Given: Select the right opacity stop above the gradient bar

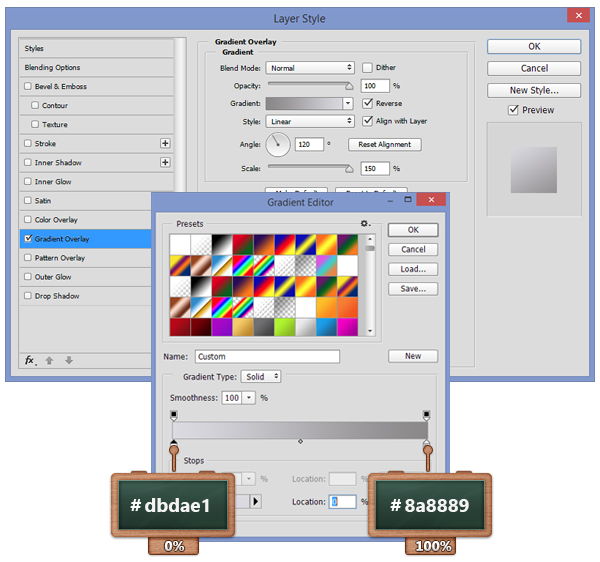Looking at the screenshot, I should [x=426, y=413].
